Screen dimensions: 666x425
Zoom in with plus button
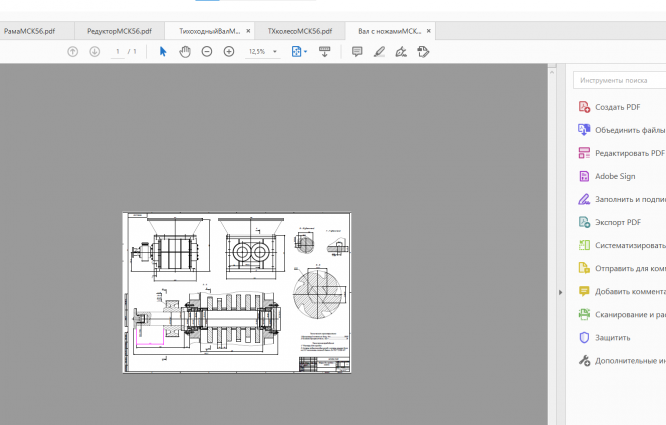[x=229, y=51]
